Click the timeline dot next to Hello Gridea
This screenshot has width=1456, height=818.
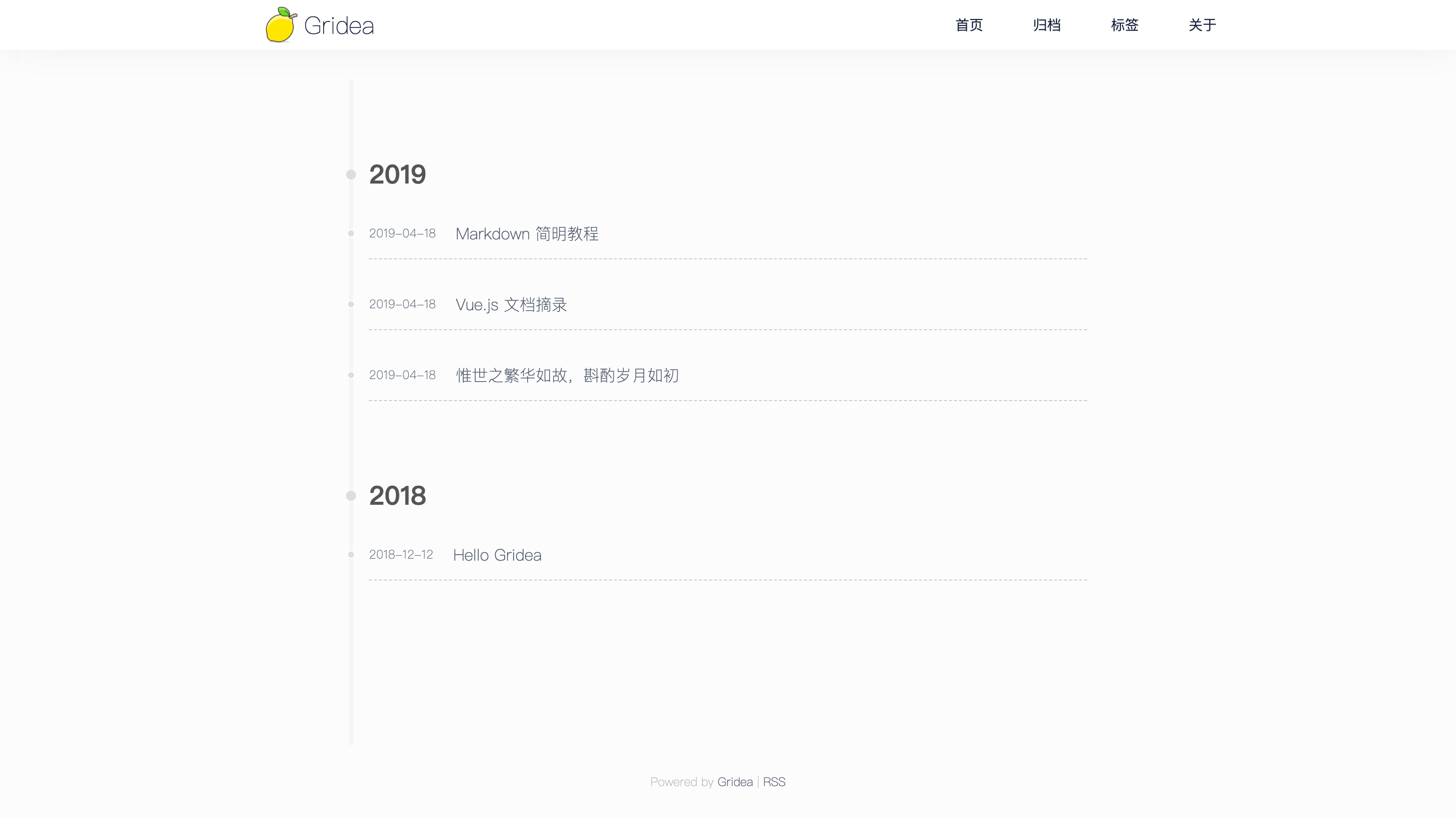coord(351,555)
